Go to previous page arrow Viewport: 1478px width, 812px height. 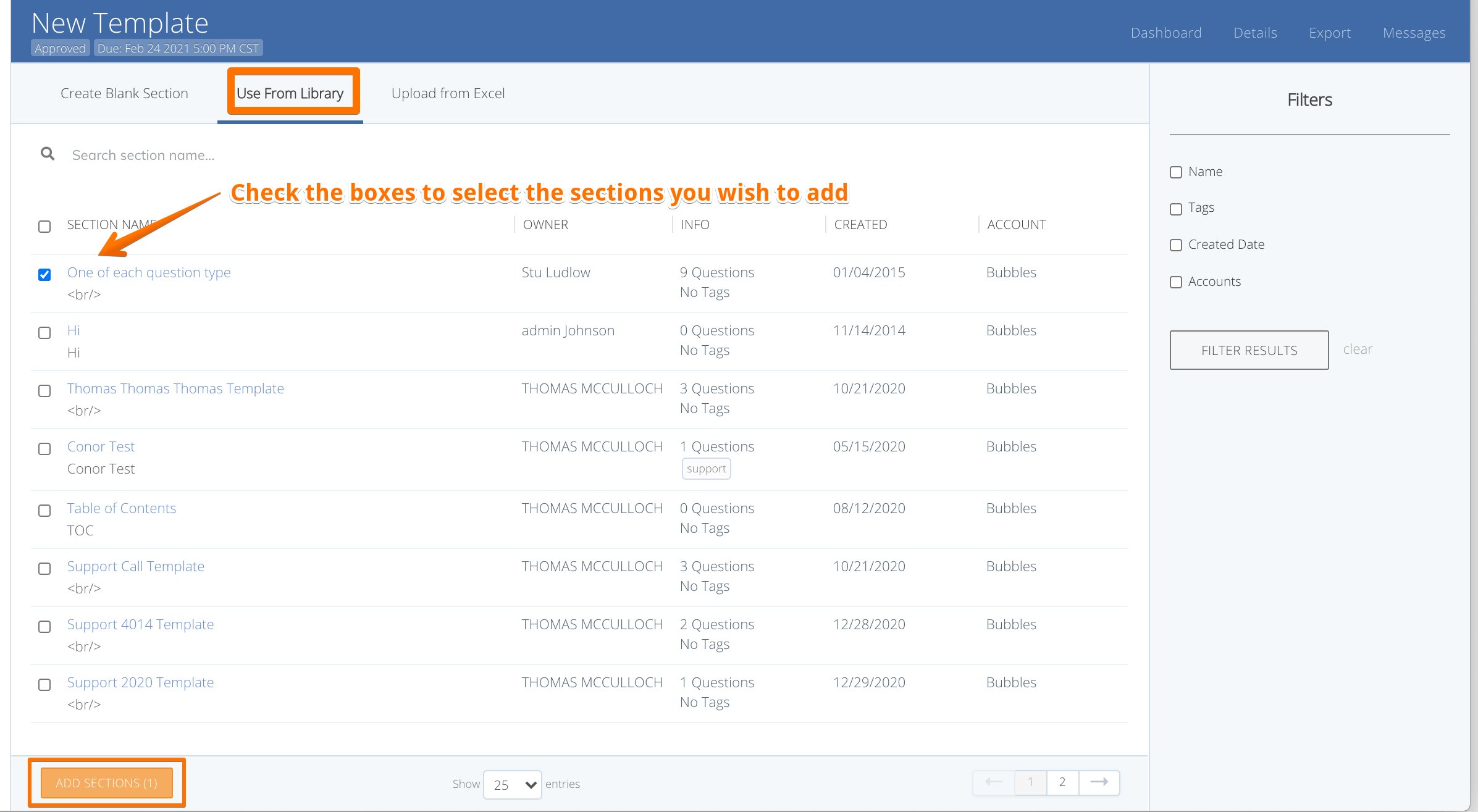[994, 782]
